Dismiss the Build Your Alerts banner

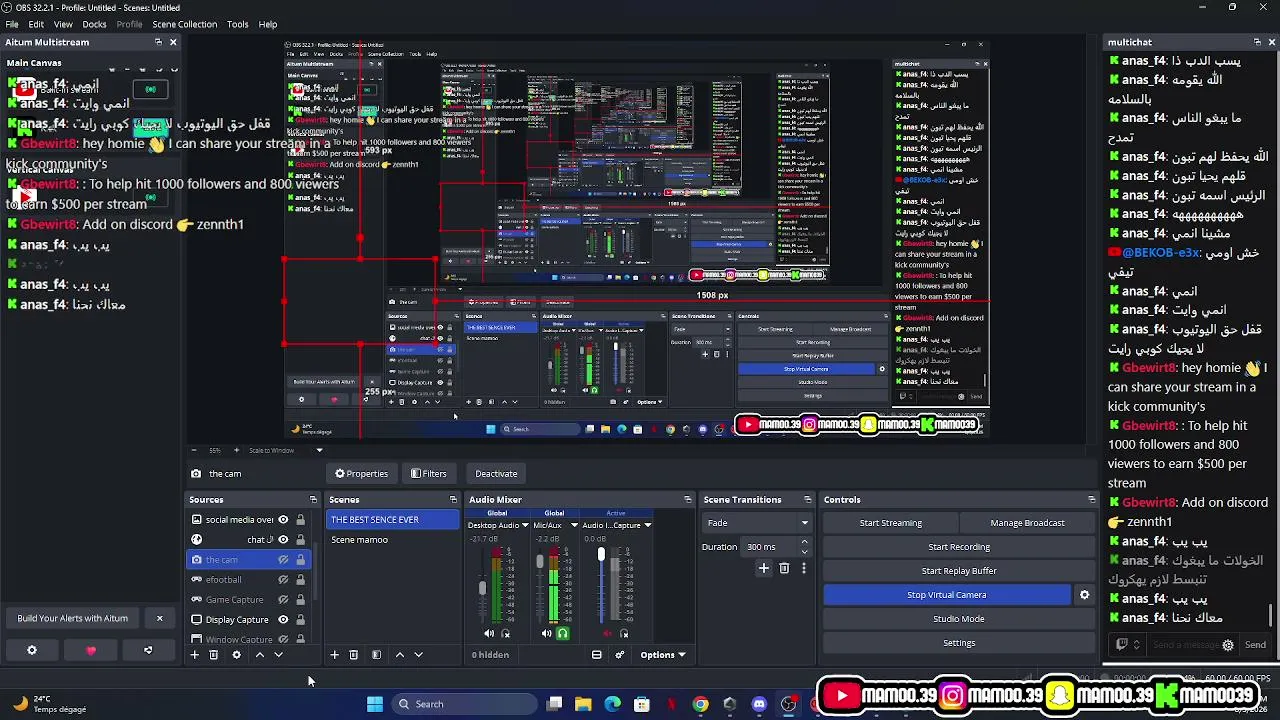tap(159, 618)
